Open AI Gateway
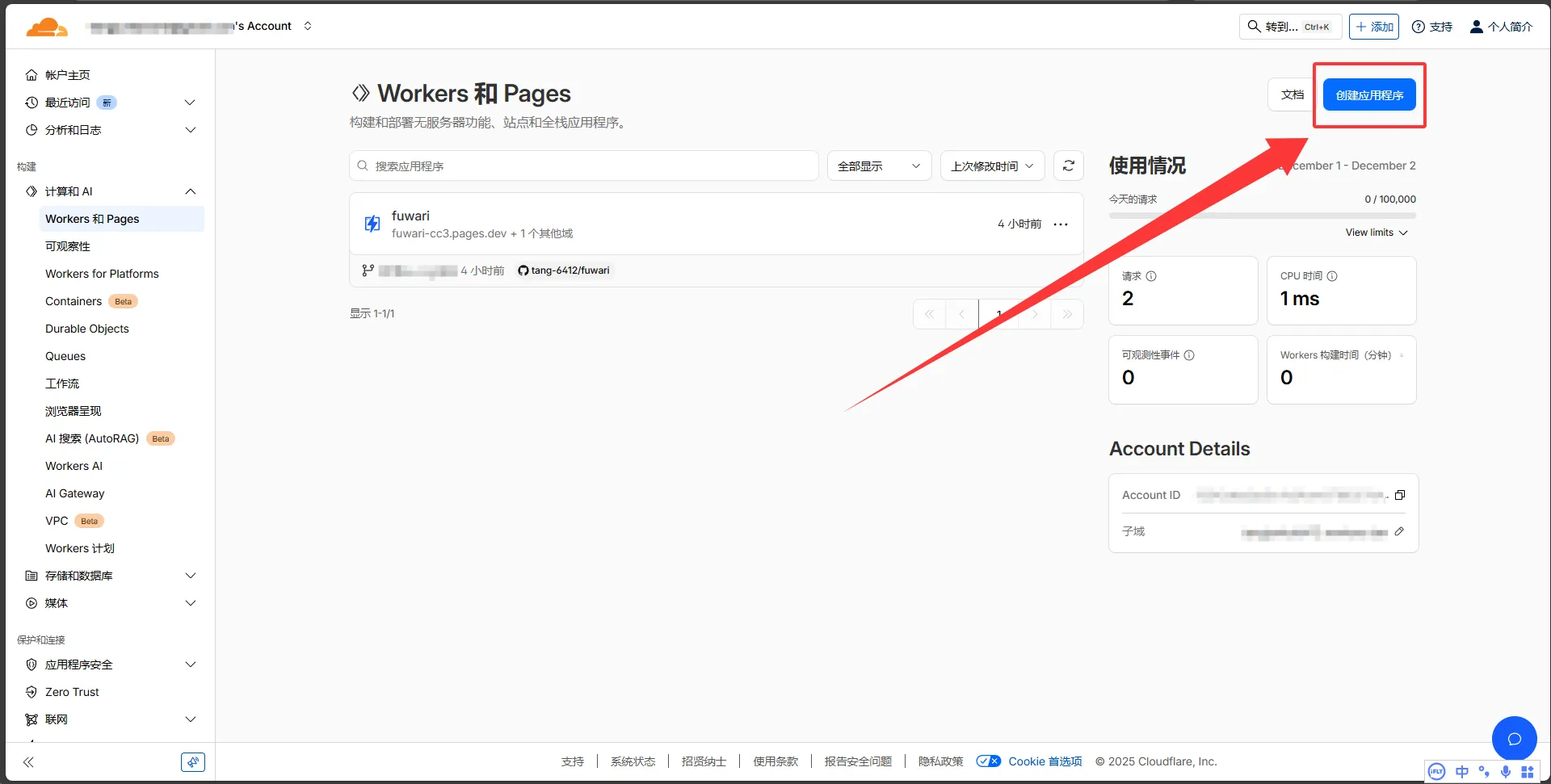 [75, 493]
